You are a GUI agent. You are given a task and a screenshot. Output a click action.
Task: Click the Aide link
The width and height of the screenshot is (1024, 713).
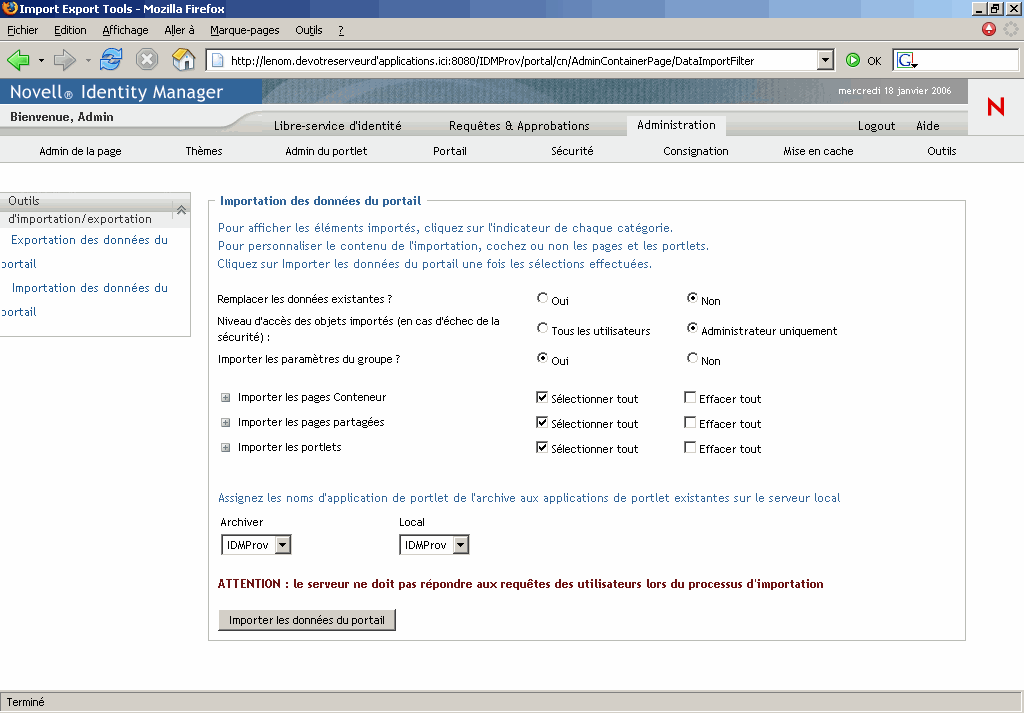click(928, 126)
